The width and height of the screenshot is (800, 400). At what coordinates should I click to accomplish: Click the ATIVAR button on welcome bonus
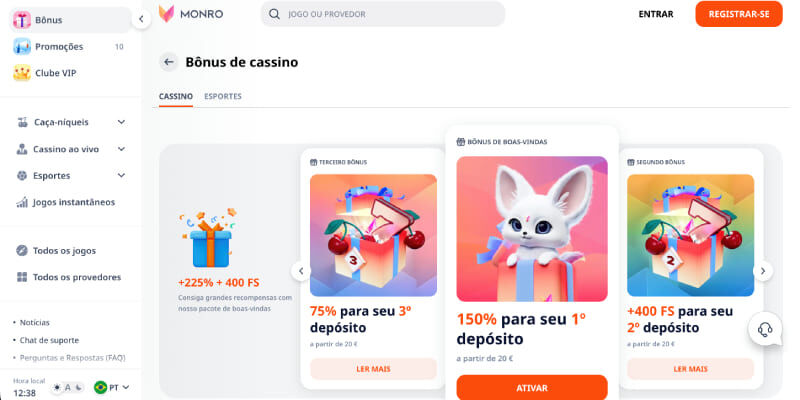(x=532, y=387)
